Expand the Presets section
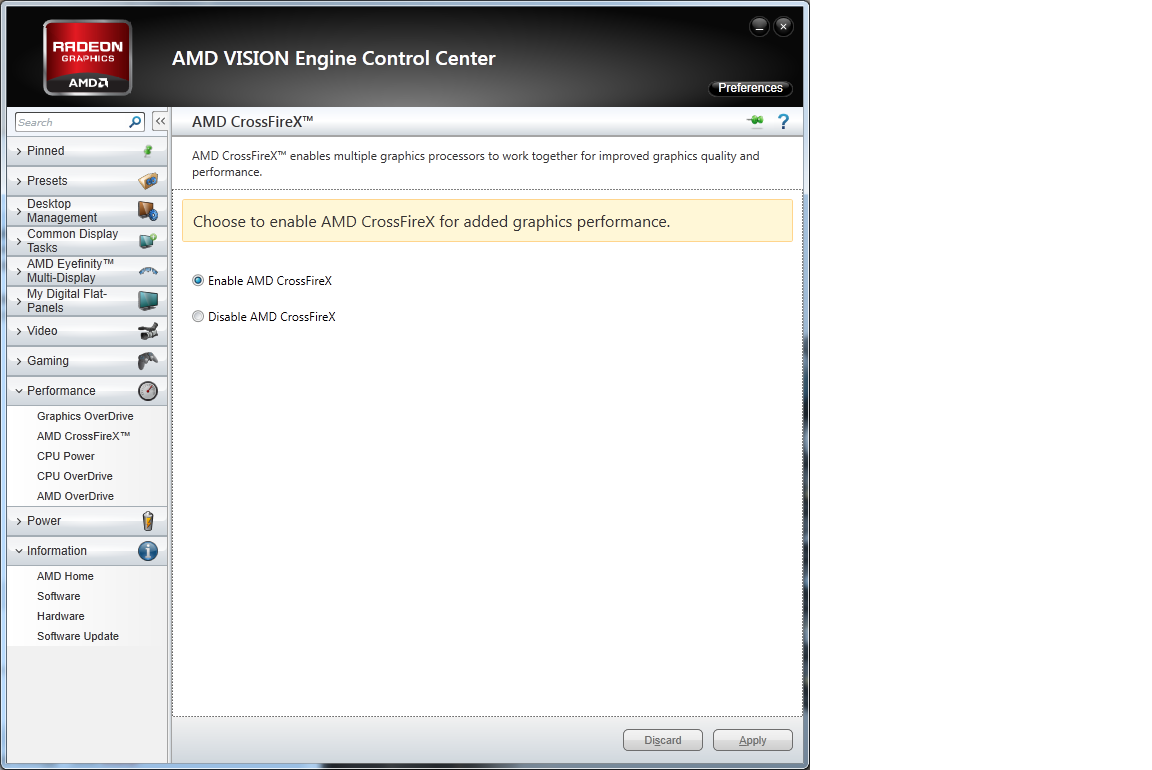The image size is (1152, 770). click(x=87, y=181)
